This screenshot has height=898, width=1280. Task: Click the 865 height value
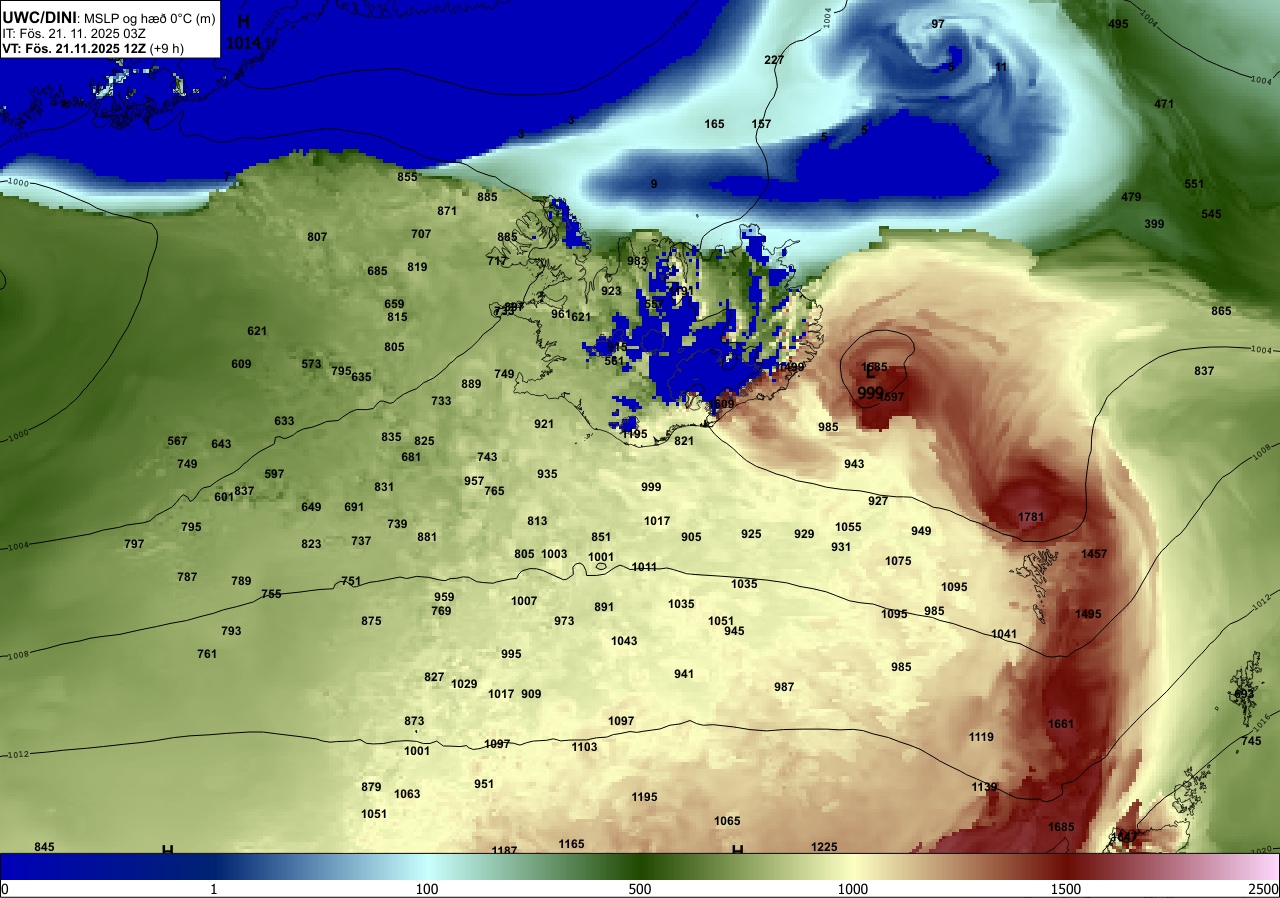[1221, 311]
